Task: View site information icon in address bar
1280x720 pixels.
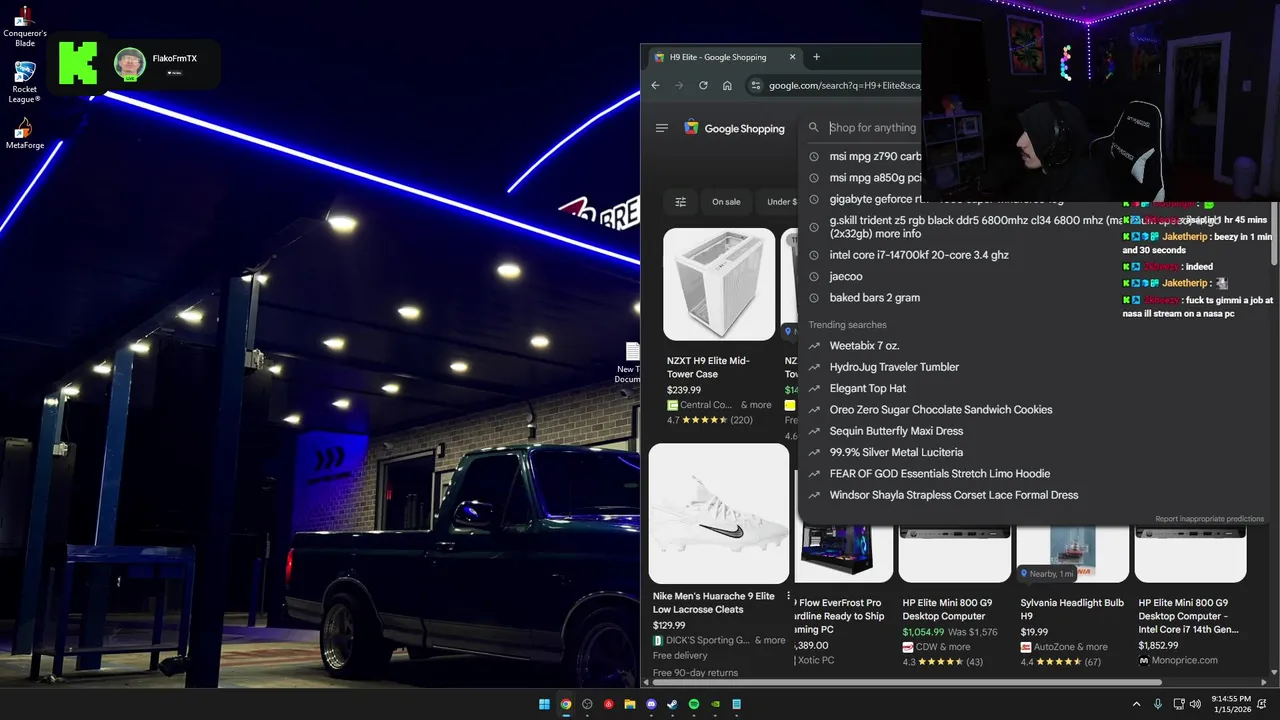Action: pos(755,85)
